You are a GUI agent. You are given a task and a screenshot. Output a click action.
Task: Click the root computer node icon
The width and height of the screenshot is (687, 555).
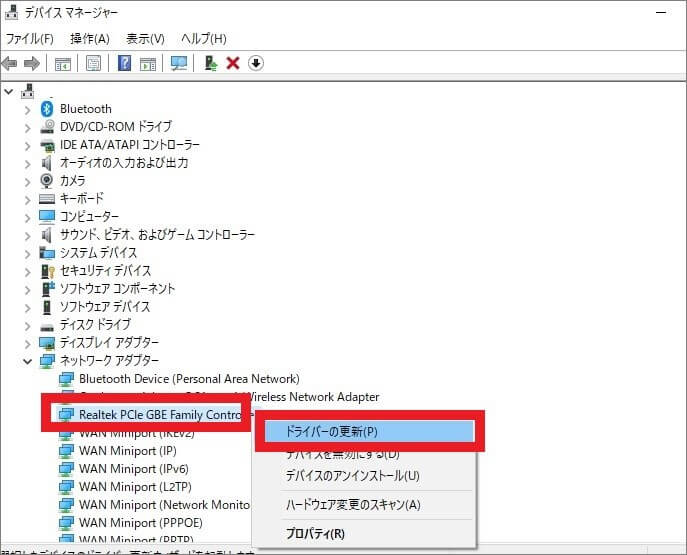[x=28, y=91]
